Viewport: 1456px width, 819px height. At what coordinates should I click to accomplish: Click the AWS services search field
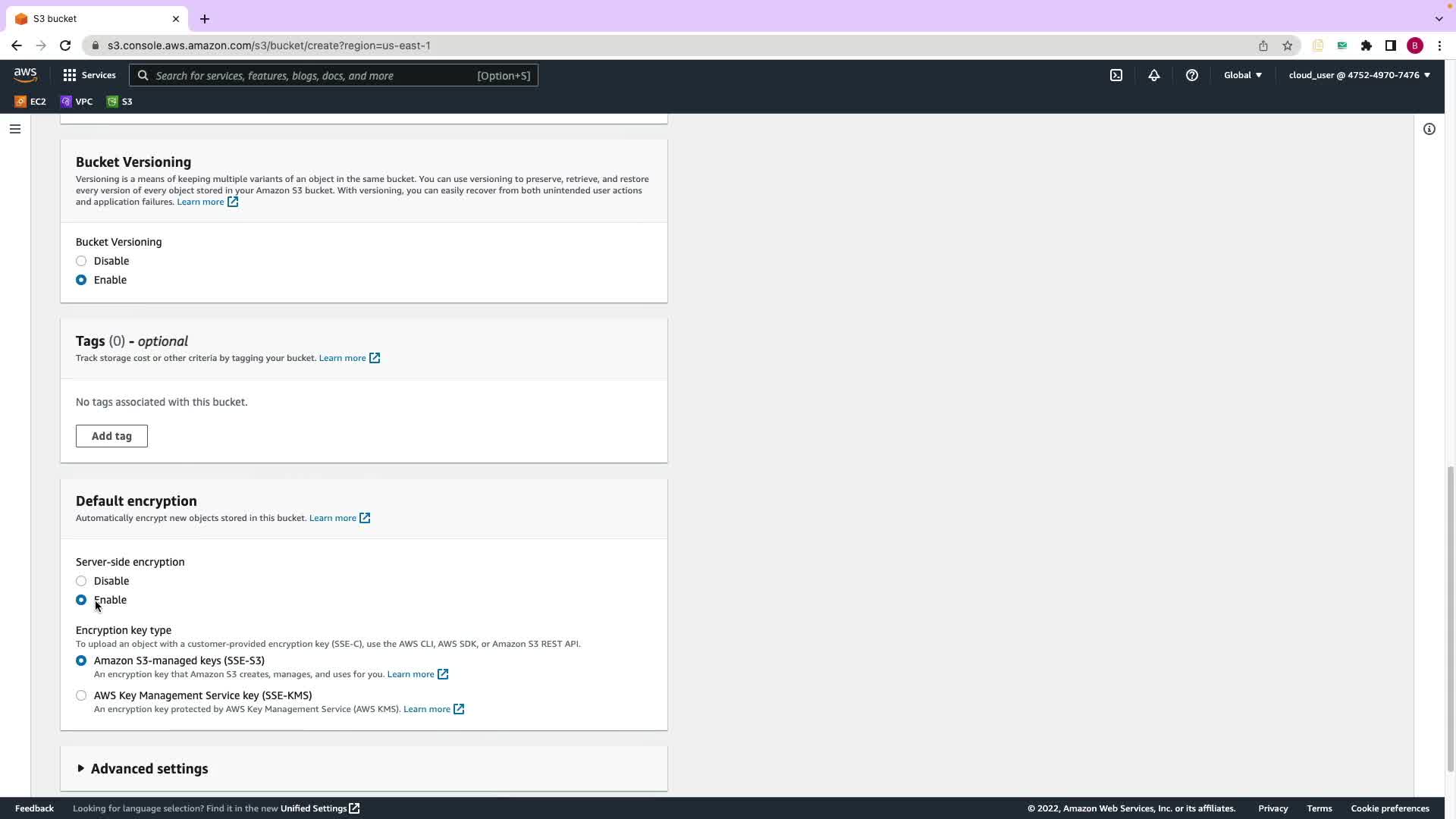[311, 75]
